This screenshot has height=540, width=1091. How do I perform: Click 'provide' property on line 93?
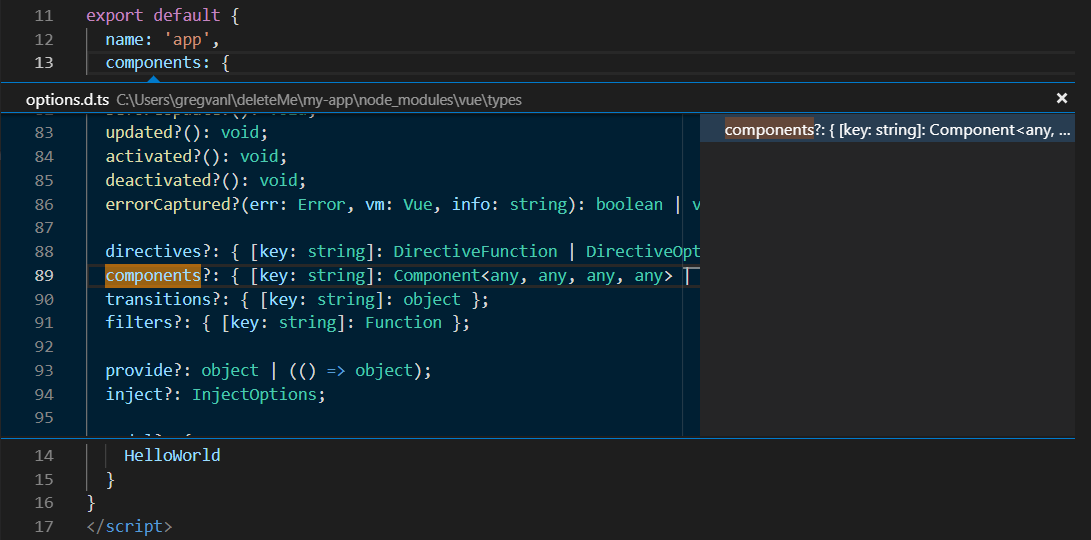click(x=139, y=371)
